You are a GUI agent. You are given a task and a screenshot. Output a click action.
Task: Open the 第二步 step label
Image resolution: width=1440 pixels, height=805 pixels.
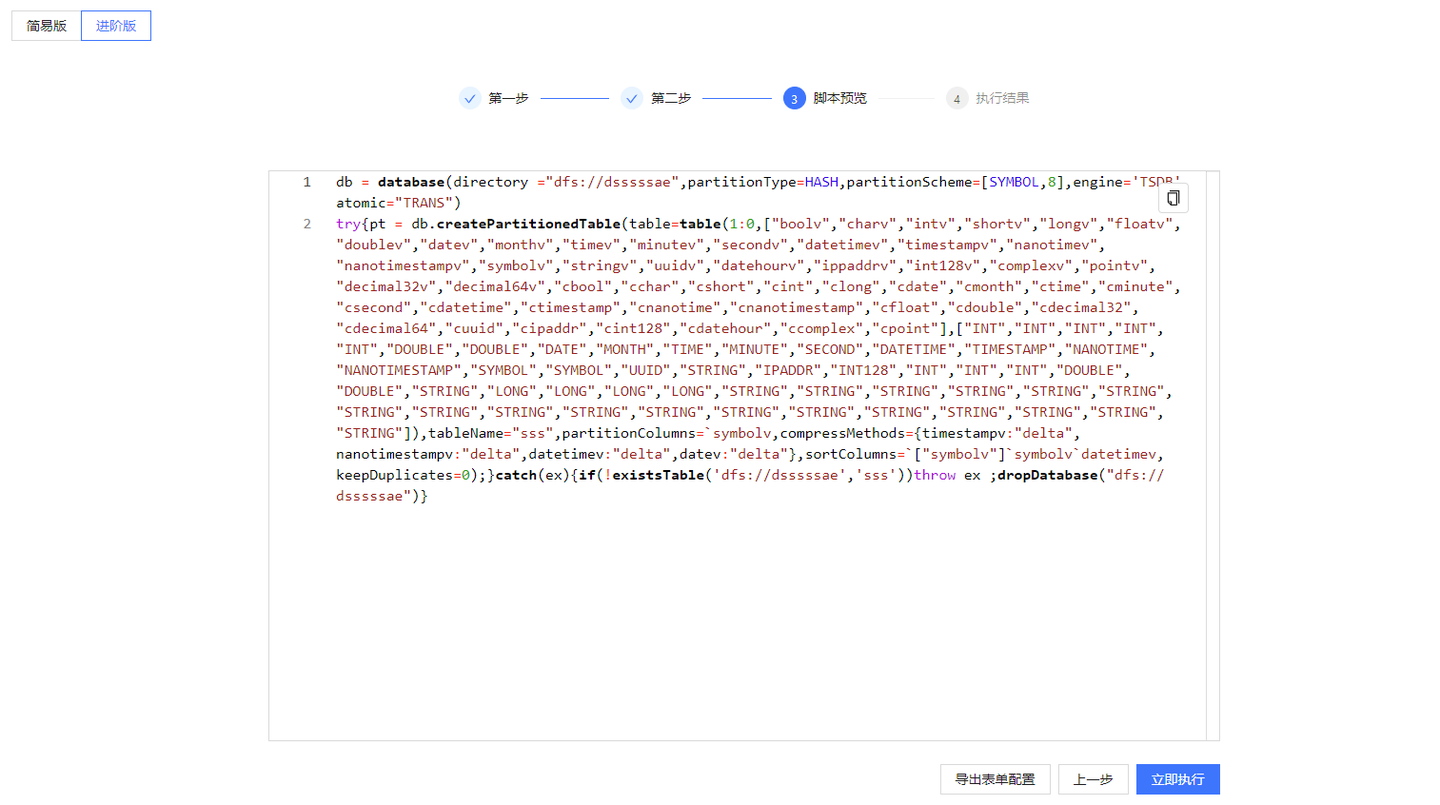671,98
